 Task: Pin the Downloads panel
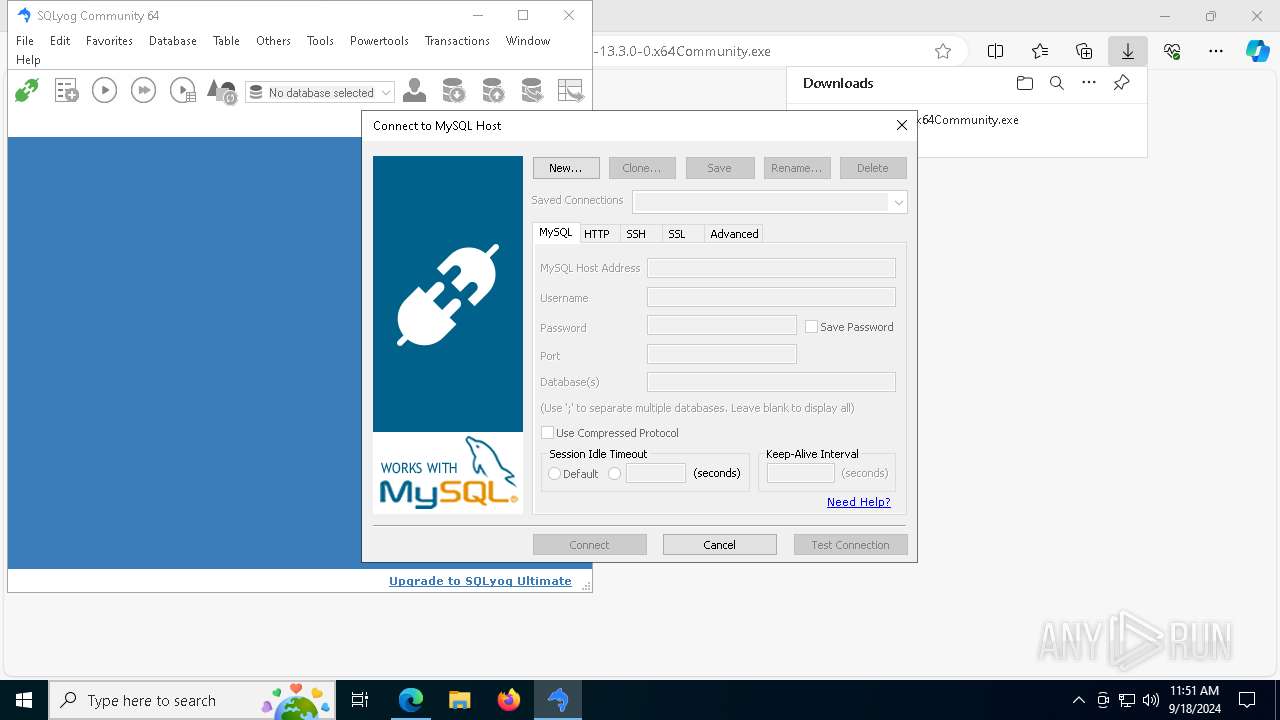pos(1121,83)
